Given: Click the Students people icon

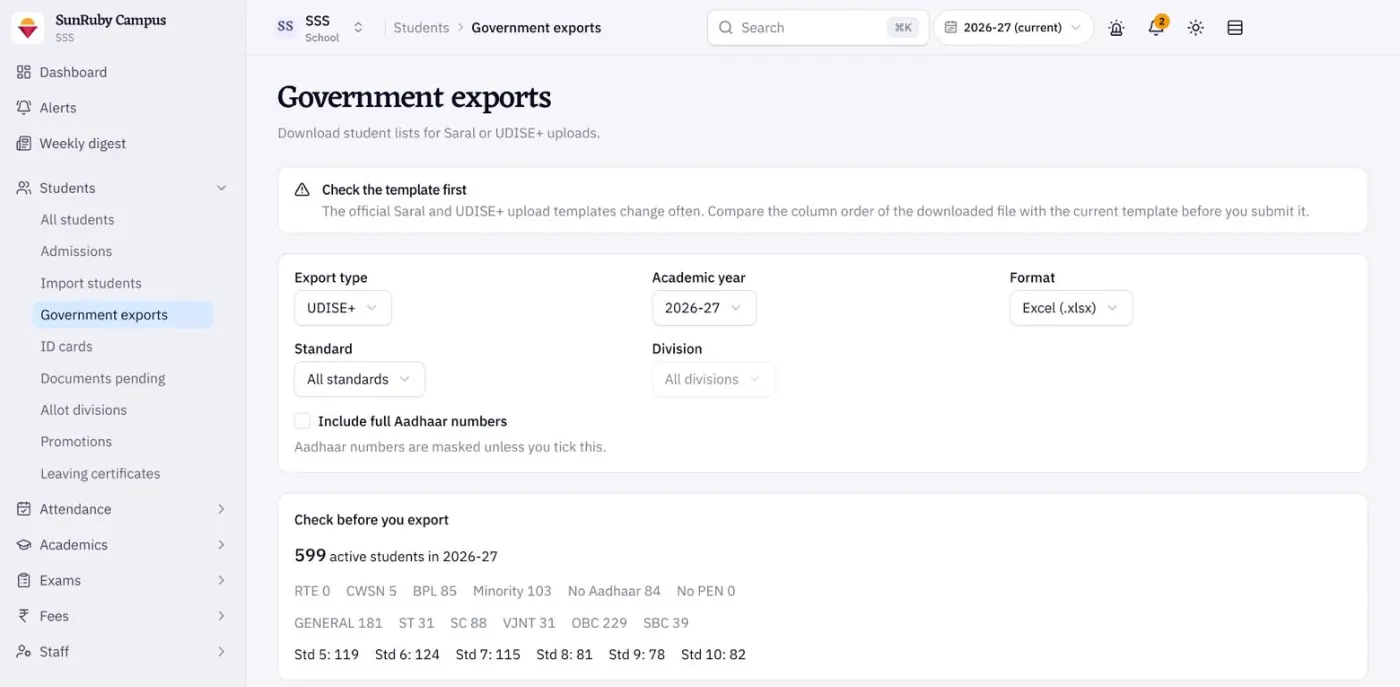Looking at the screenshot, I should click(24, 188).
